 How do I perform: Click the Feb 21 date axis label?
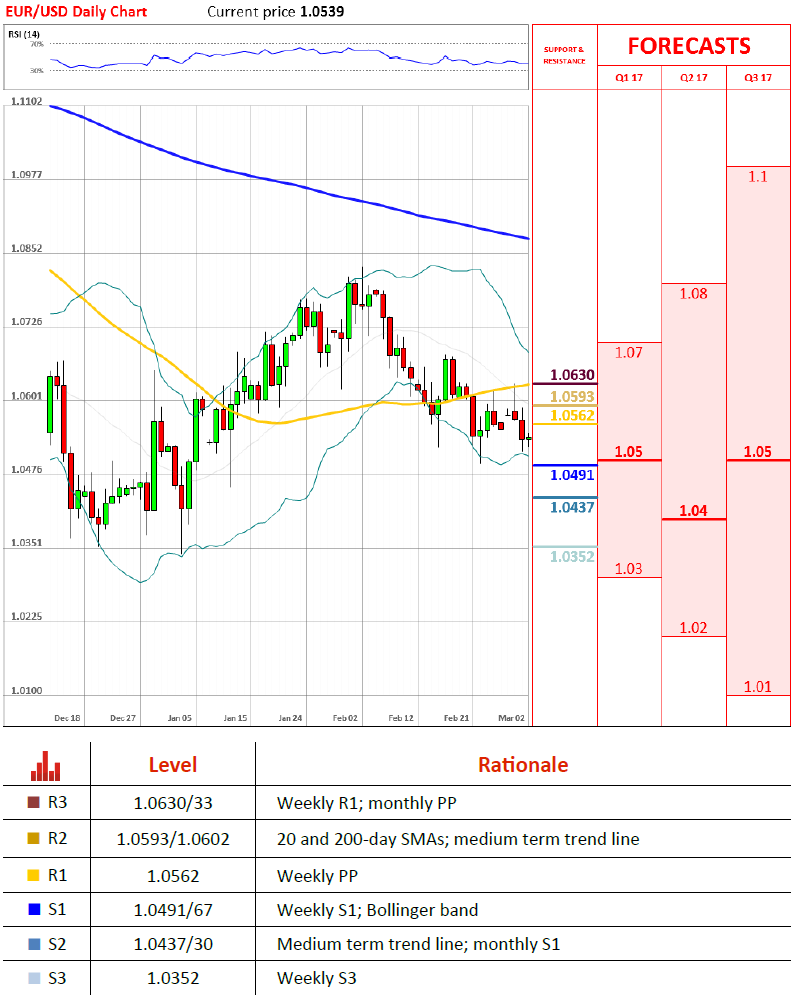(x=456, y=718)
